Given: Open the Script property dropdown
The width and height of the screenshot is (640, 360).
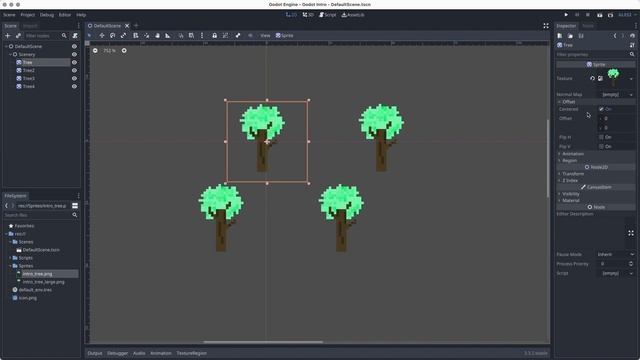Looking at the screenshot, I should (617, 273).
